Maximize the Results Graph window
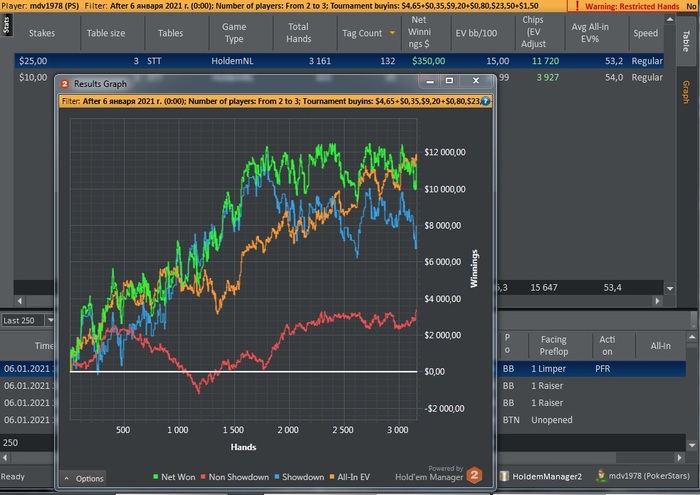The height and width of the screenshot is (495, 700). 450,81
